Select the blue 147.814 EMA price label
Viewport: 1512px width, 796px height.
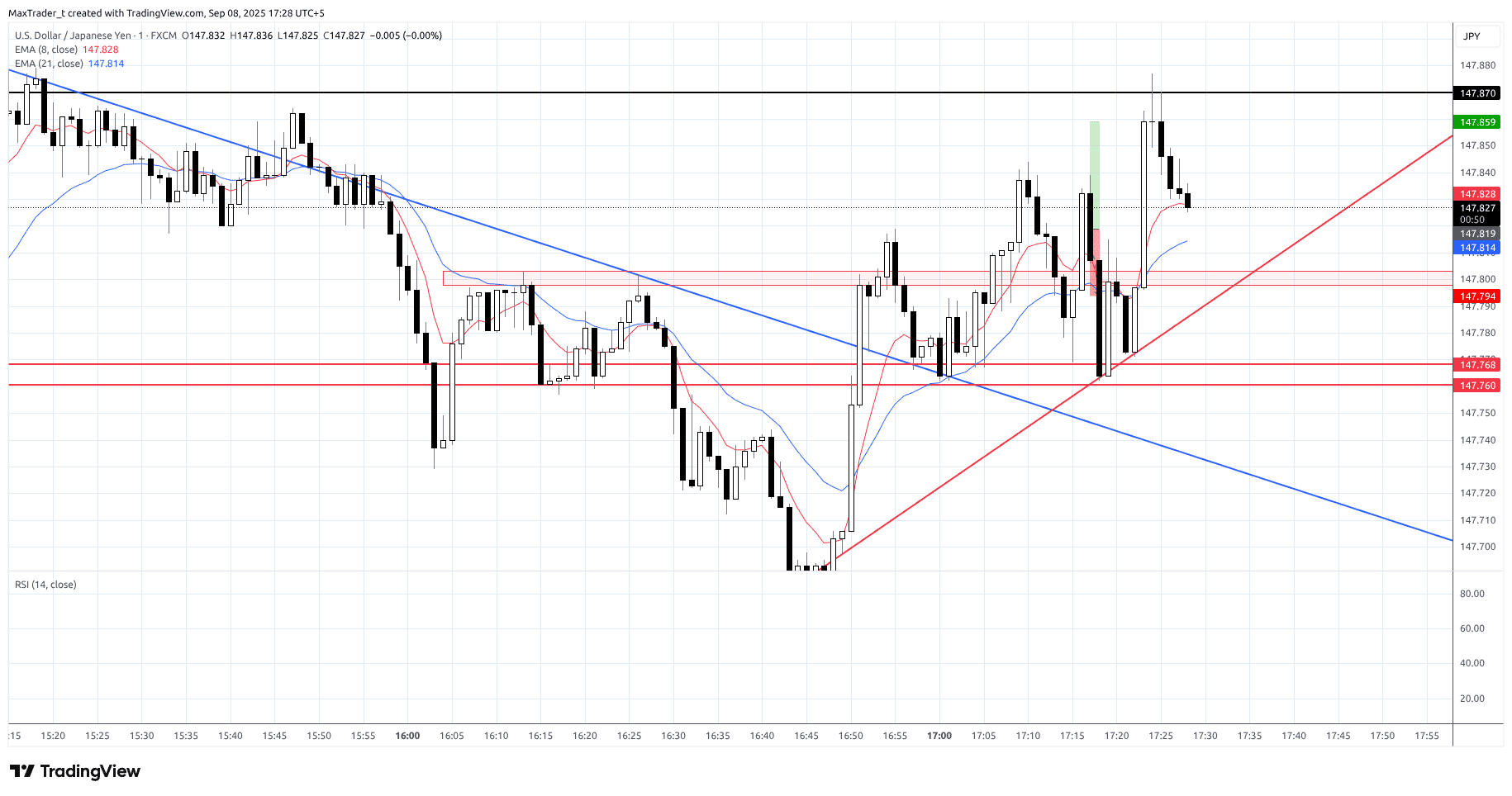click(1477, 248)
